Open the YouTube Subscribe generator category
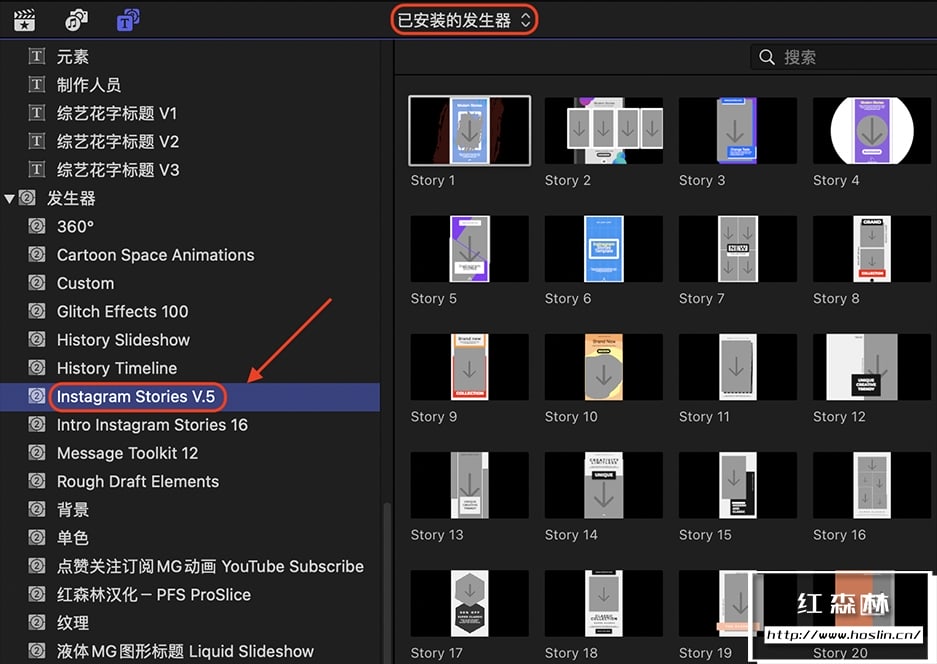Viewport: 937px width, 664px height. 210,566
